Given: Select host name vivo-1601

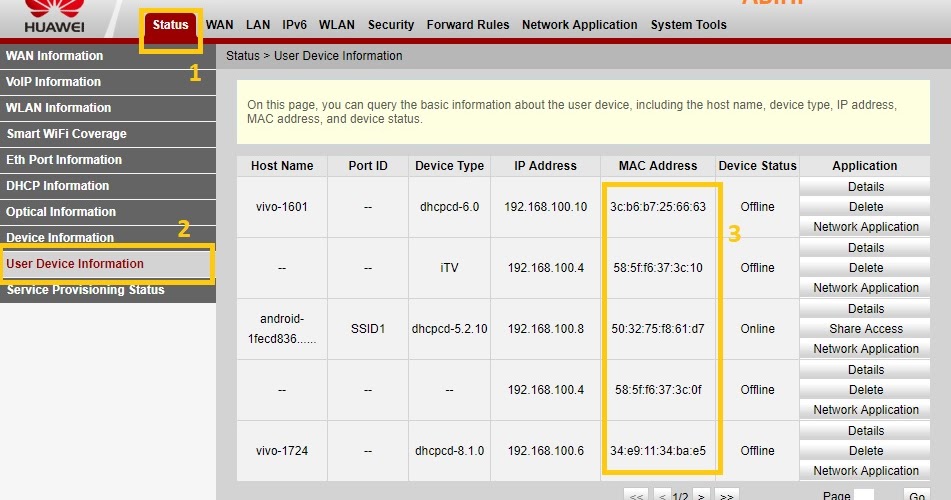Looking at the screenshot, I should 281,207.
